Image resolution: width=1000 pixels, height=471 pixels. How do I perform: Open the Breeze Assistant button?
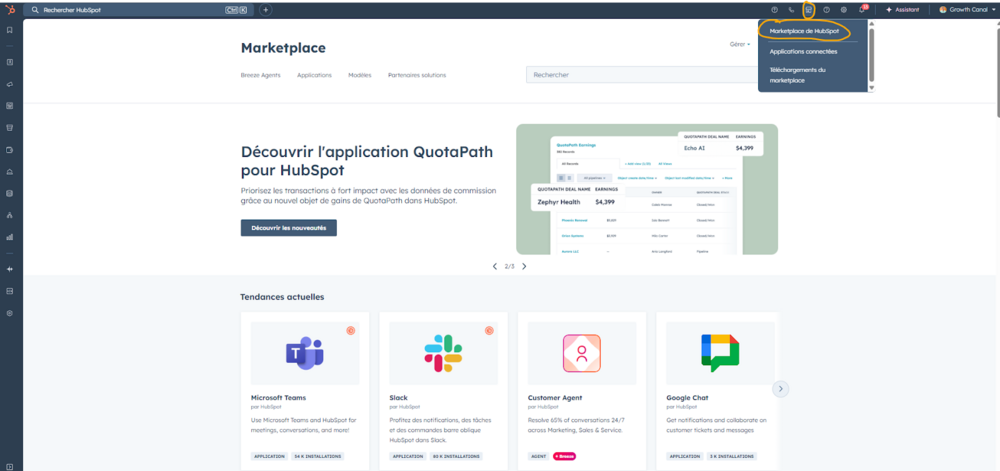902,10
